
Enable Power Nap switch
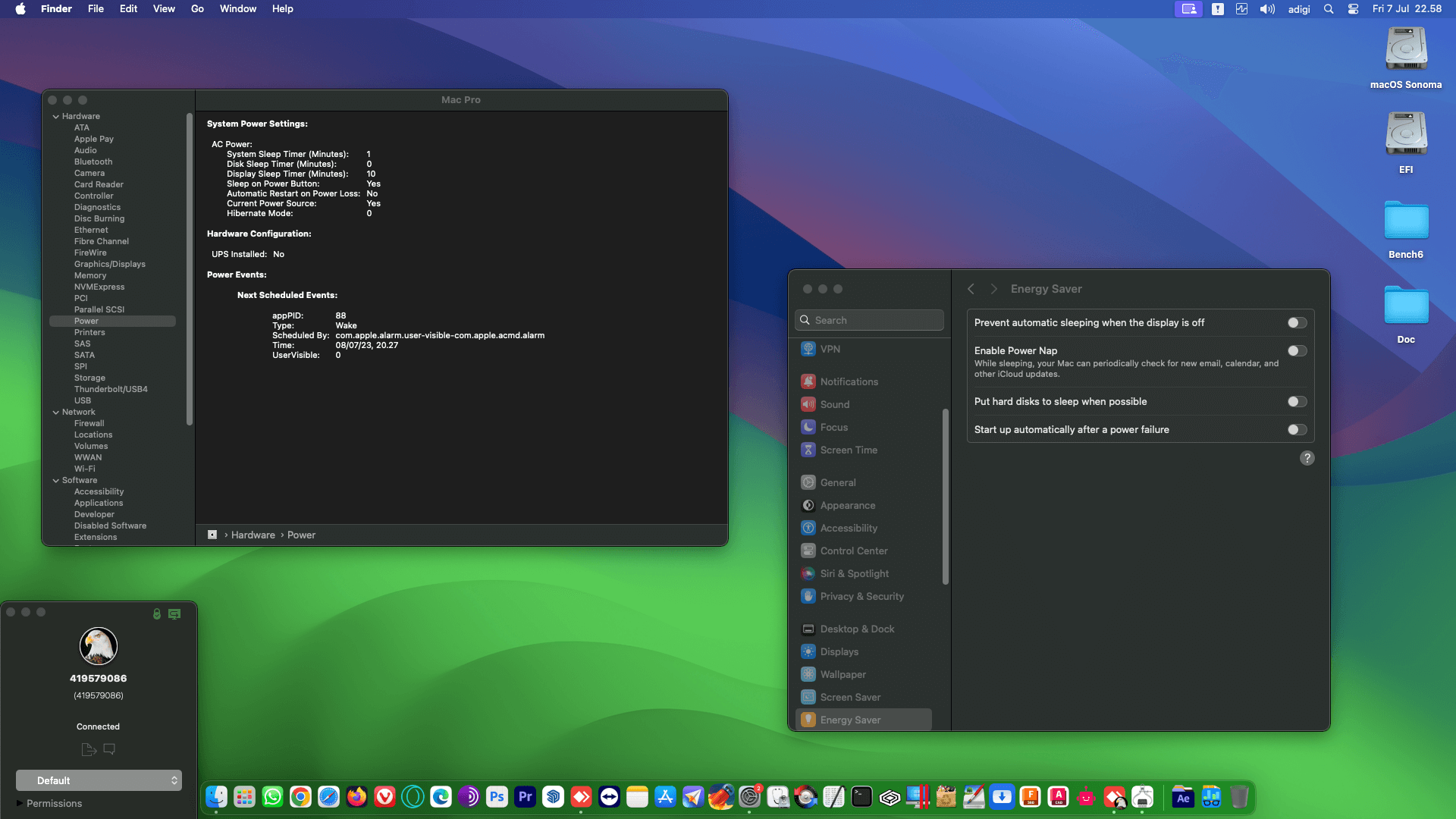(1297, 351)
